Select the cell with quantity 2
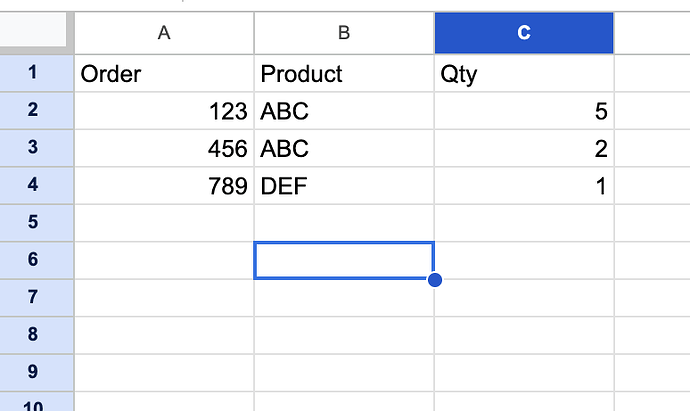This screenshot has height=411, width=690. pyautogui.click(x=524, y=149)
